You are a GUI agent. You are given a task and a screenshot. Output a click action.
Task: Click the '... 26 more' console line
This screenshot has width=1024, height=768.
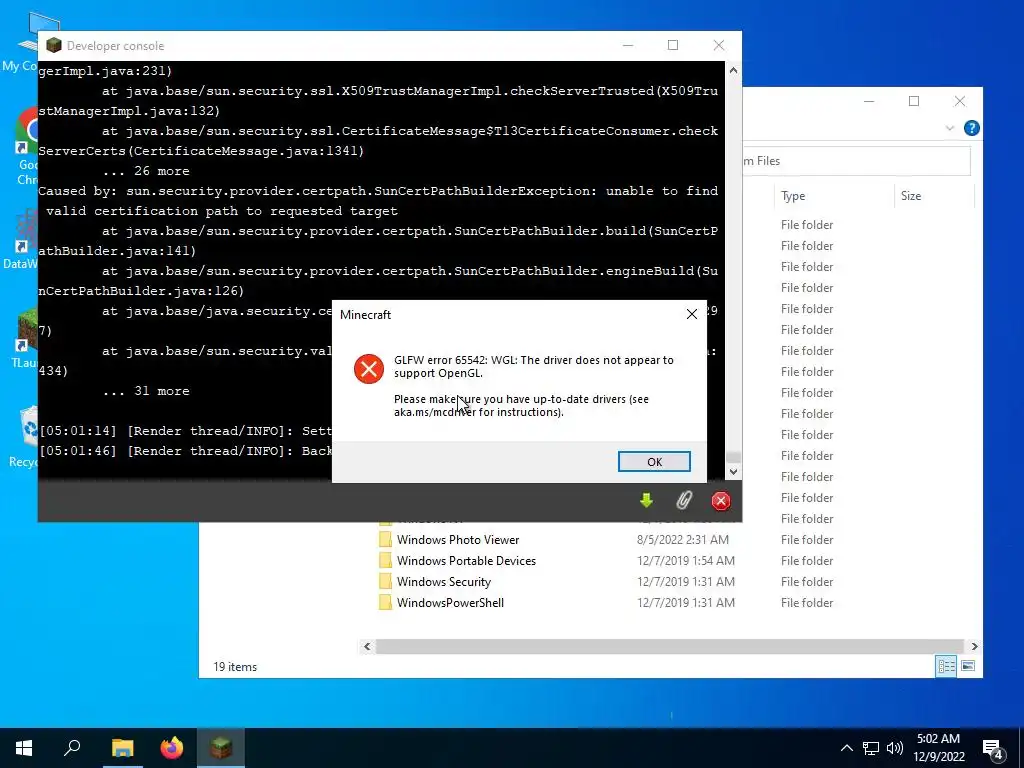click(x=146, y=171)
